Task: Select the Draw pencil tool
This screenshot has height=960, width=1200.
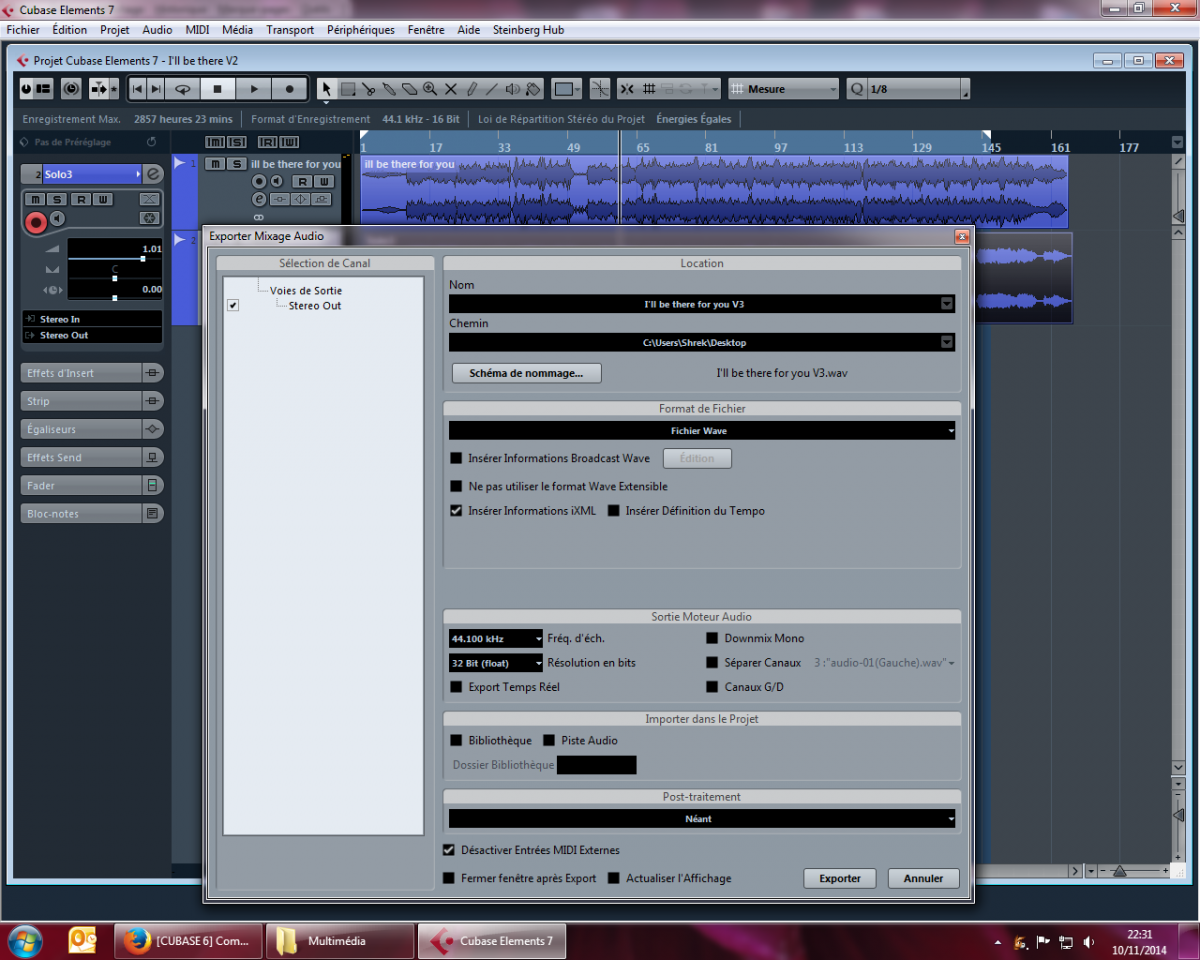Action: 471,89
